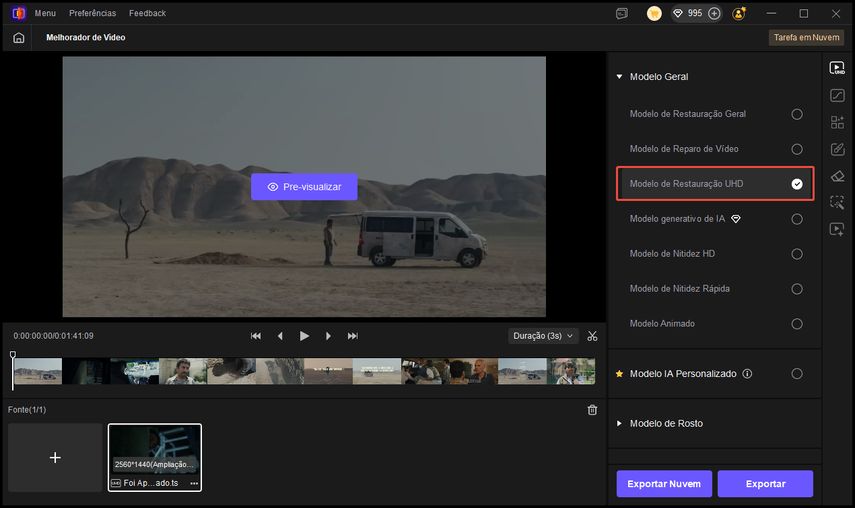
Task: Collapse the Modelo Geral section
Action: (620, 77)
